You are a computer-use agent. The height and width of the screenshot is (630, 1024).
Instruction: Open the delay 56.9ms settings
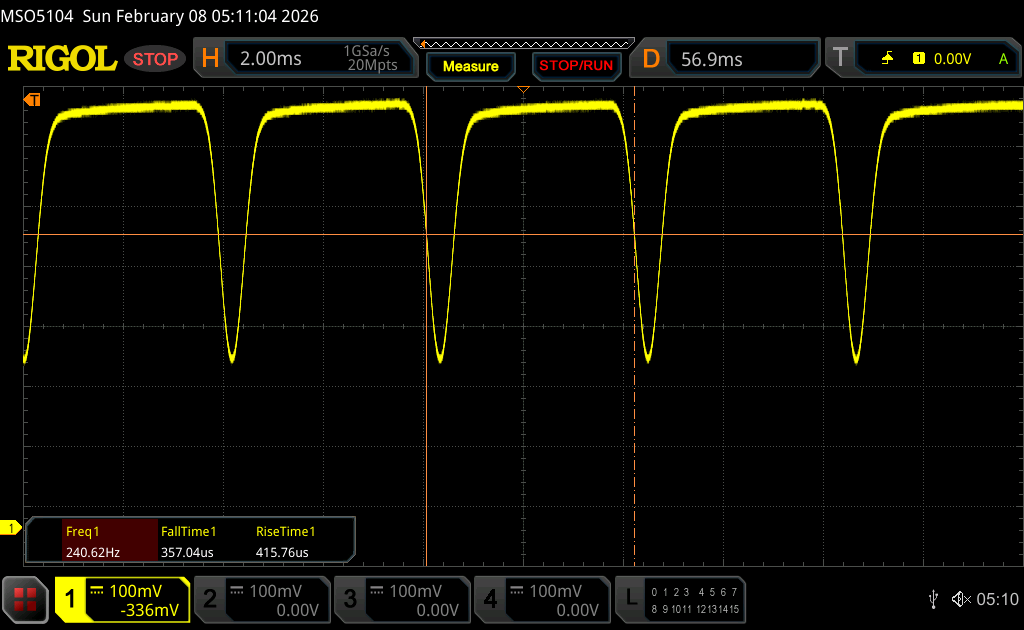[x=727, y=59]
